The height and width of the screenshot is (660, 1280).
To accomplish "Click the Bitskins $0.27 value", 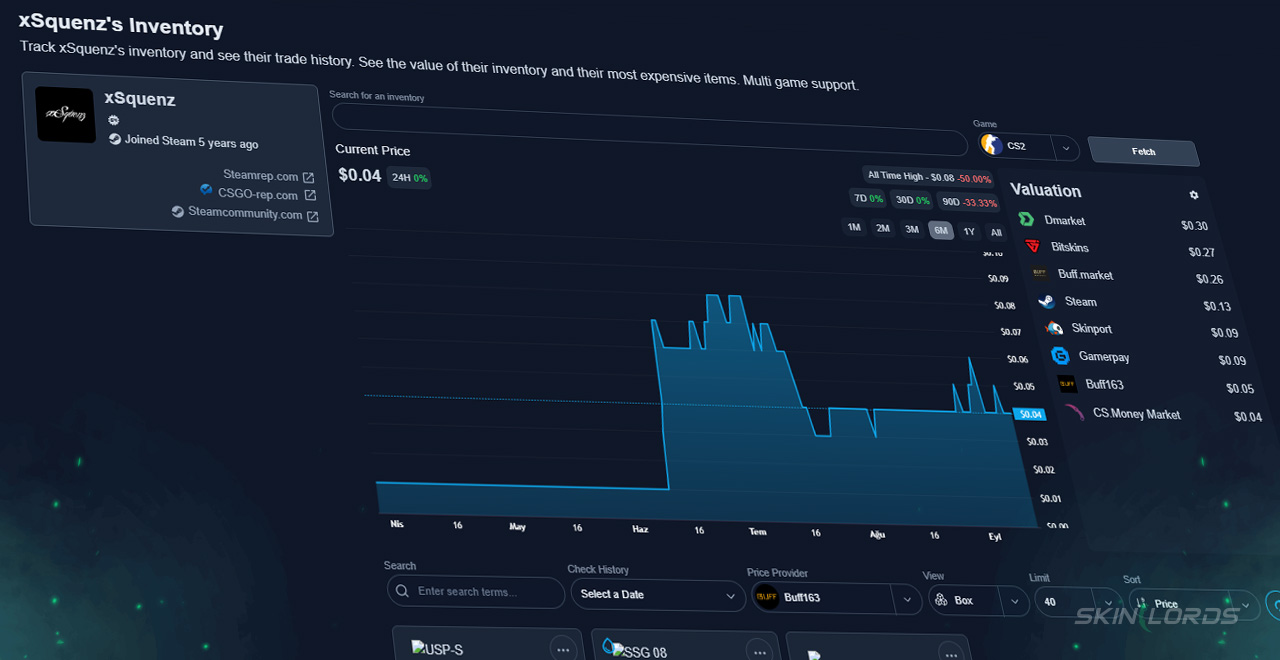I will 1201,252.
